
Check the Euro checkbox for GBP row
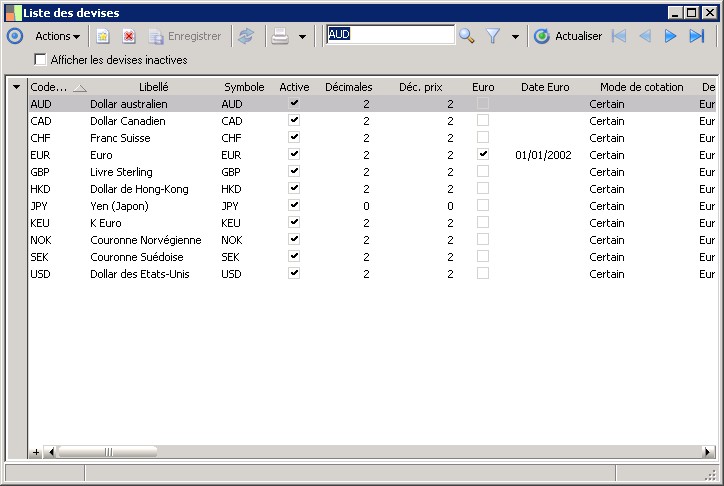[x=483, y=171]
